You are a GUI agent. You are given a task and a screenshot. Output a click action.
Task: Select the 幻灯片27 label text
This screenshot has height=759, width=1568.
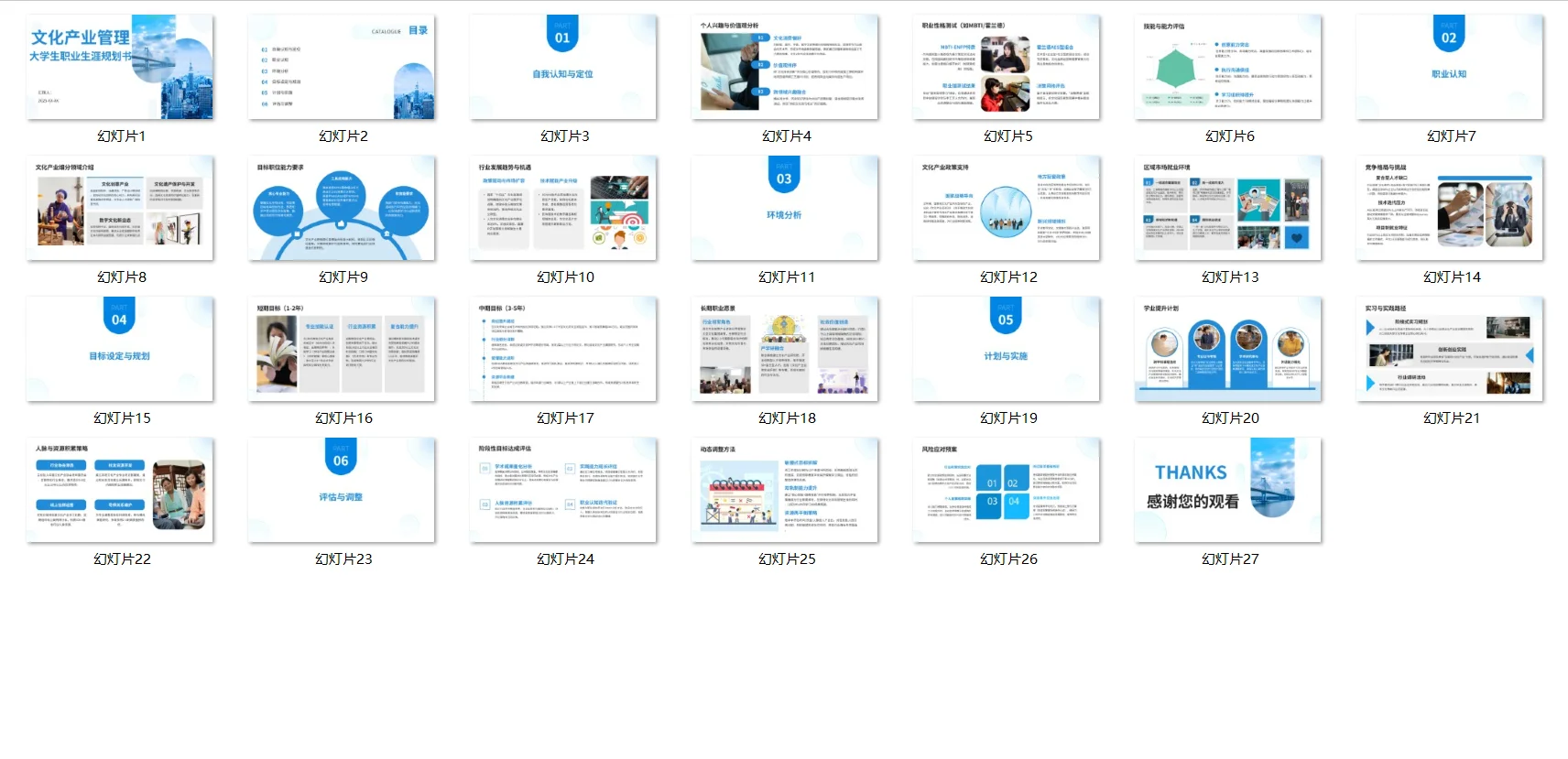pyautogui.click(x=1230, y=559)
